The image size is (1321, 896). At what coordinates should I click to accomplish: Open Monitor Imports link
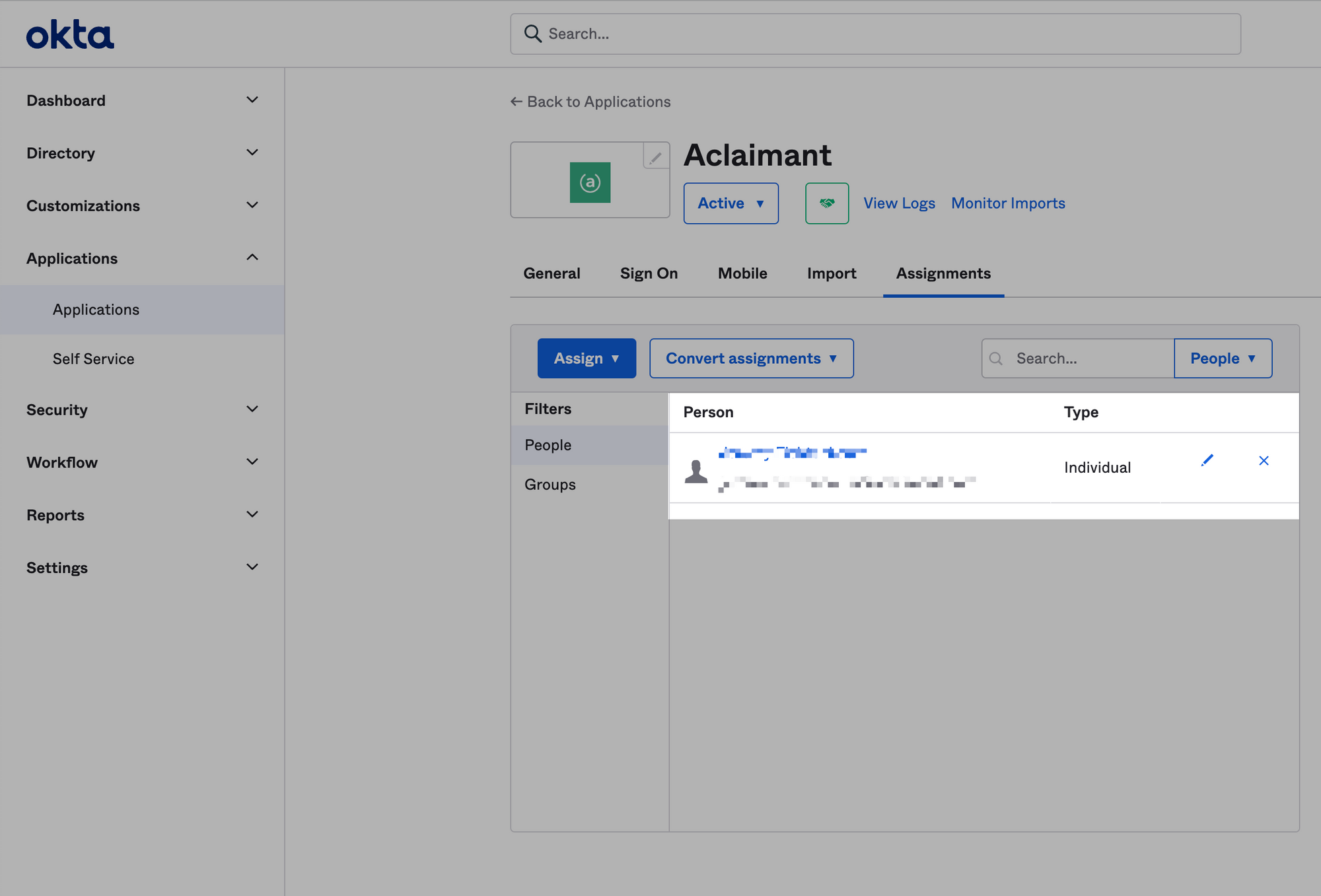coord(1008,203)
